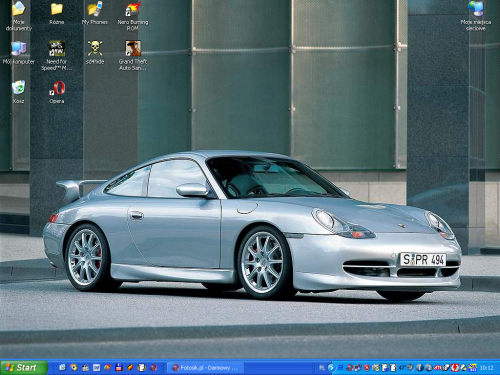This screenshot has height=375, width=500.
Task: Open Moje miejsca sieciowe network icon
Action: click(476, 16)
